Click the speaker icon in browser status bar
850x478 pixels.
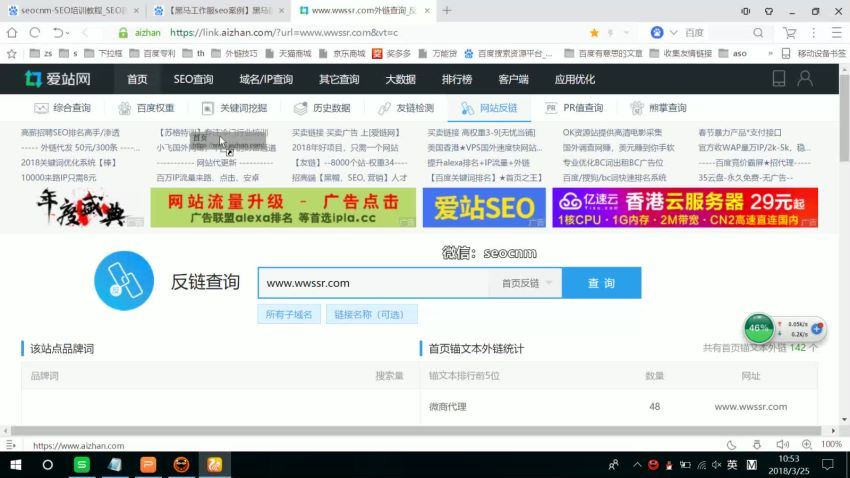coord(782,445)
